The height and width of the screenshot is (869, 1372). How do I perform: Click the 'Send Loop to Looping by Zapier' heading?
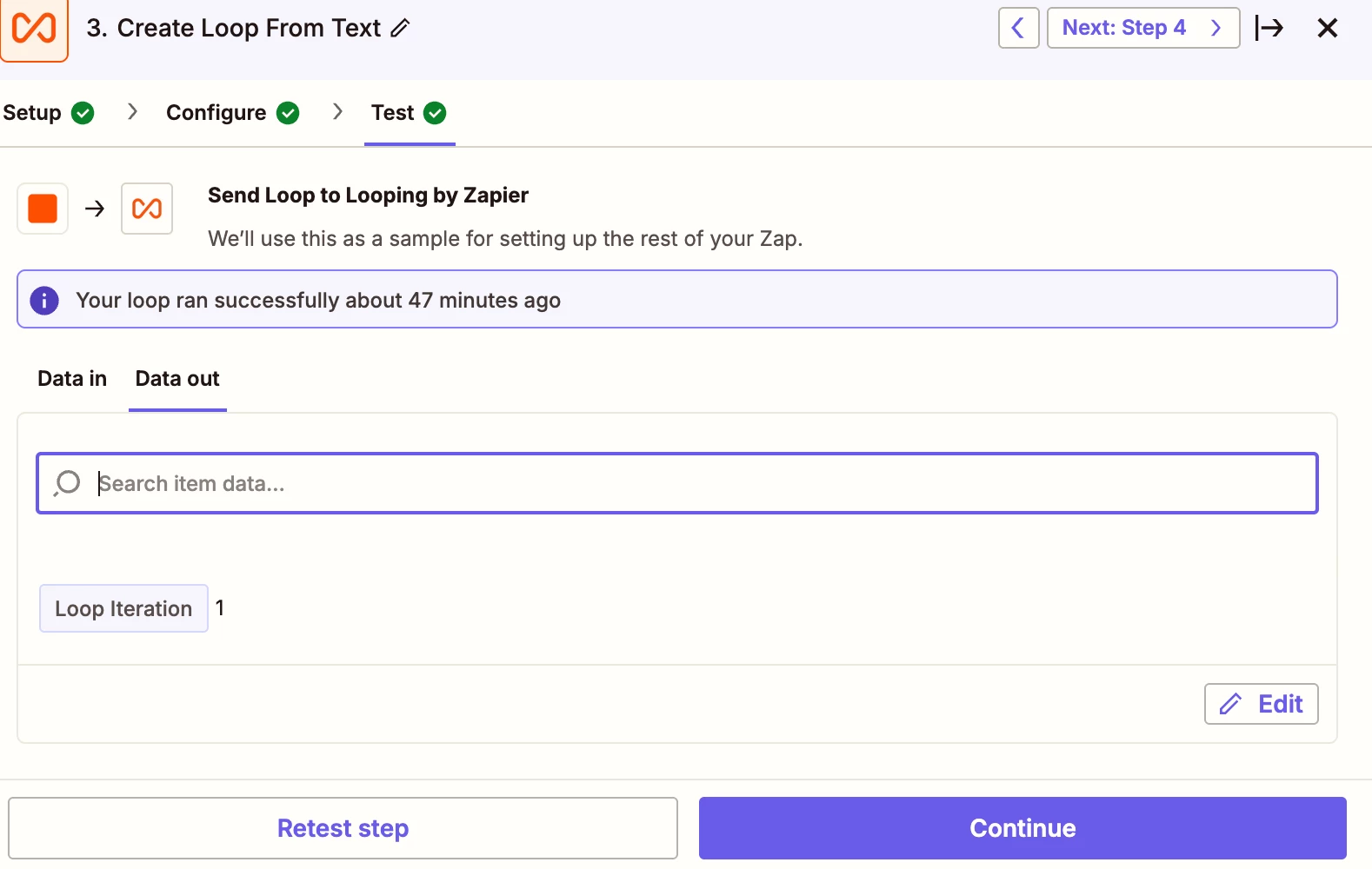point(368,196)
